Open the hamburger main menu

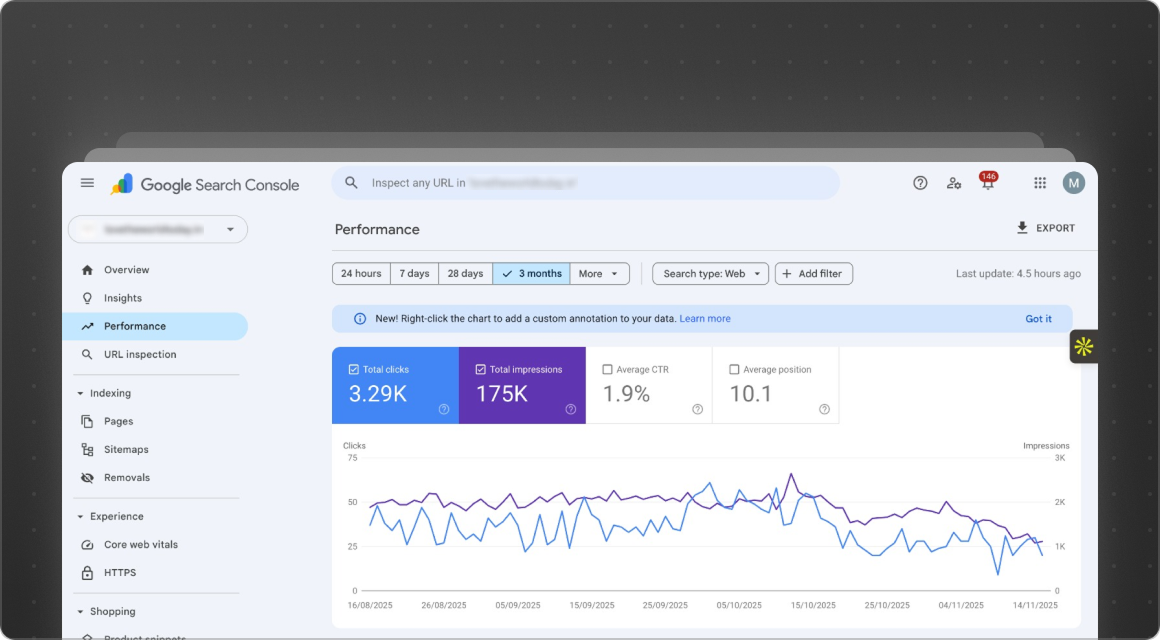pyautogui.click(x=87, y=183)
